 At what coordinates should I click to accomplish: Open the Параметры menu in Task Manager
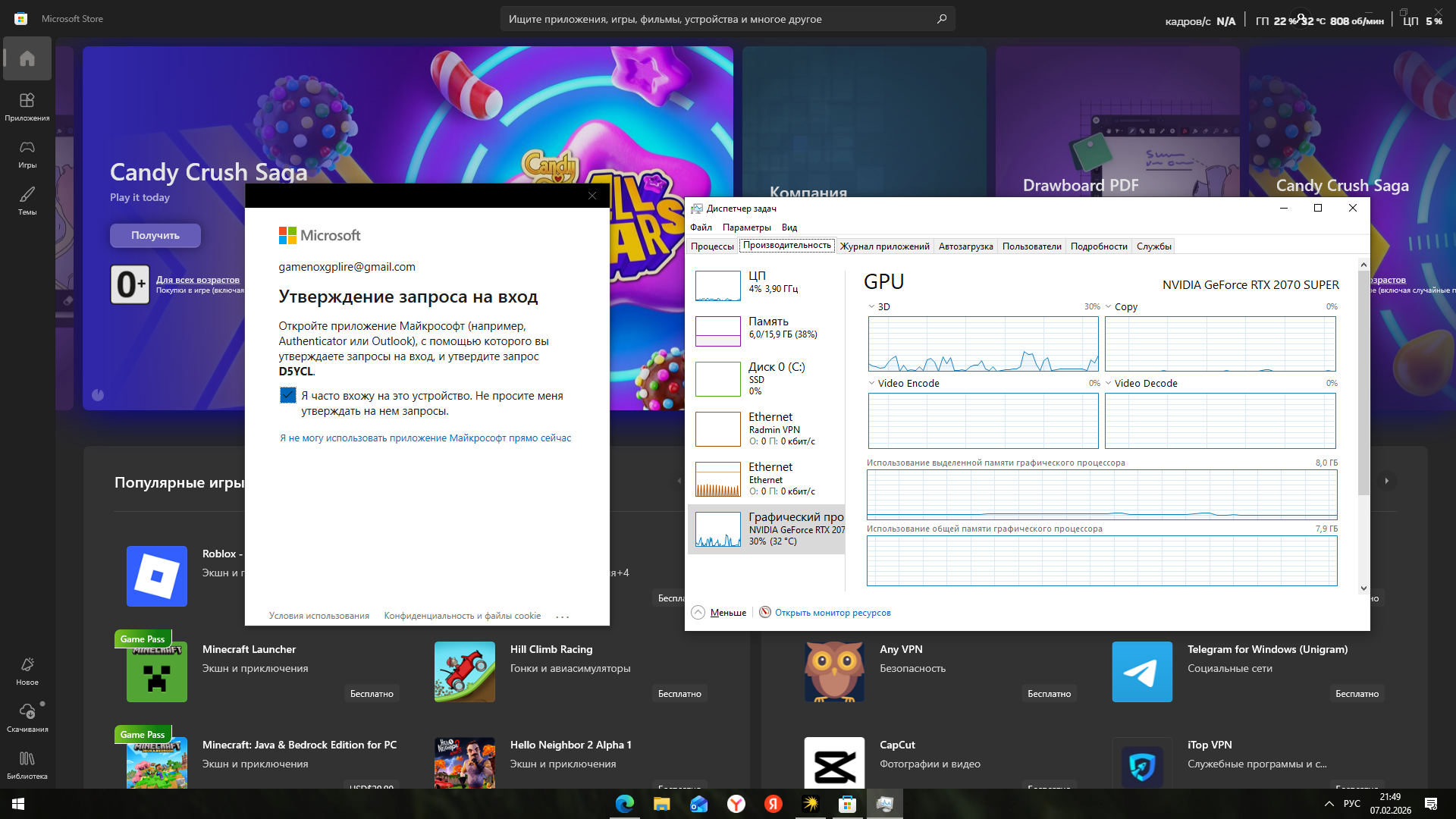[x=746, y=227]
